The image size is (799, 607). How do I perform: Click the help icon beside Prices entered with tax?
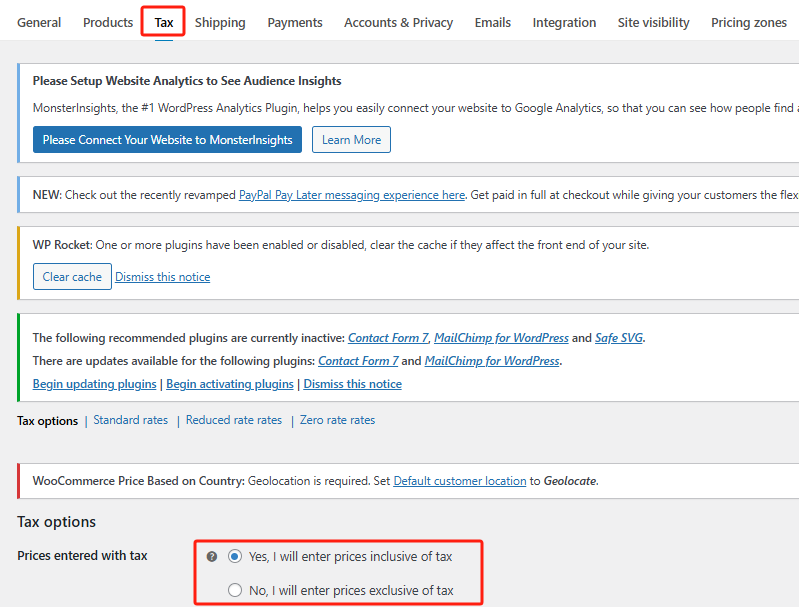(212, 556)
